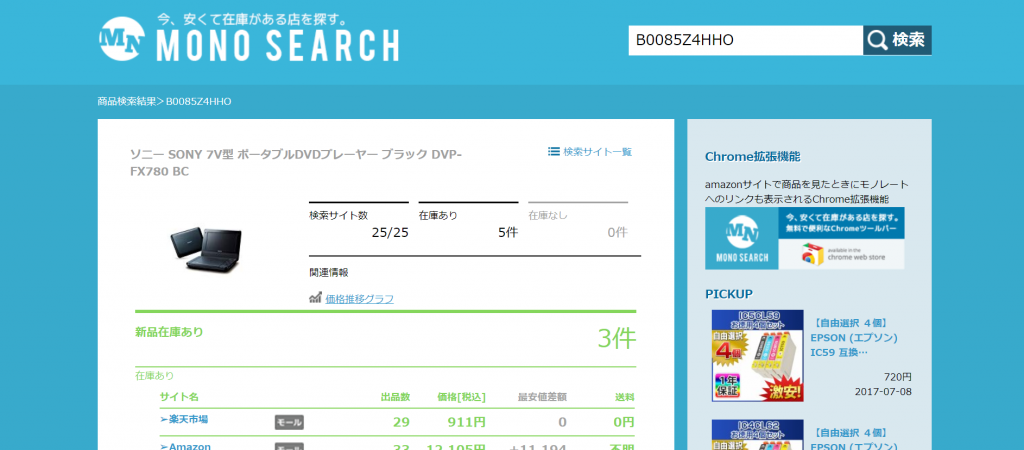Click the IC4CL62 ink cartridge thumbnail
This screenshot has width=1024, height=450.
758,435
